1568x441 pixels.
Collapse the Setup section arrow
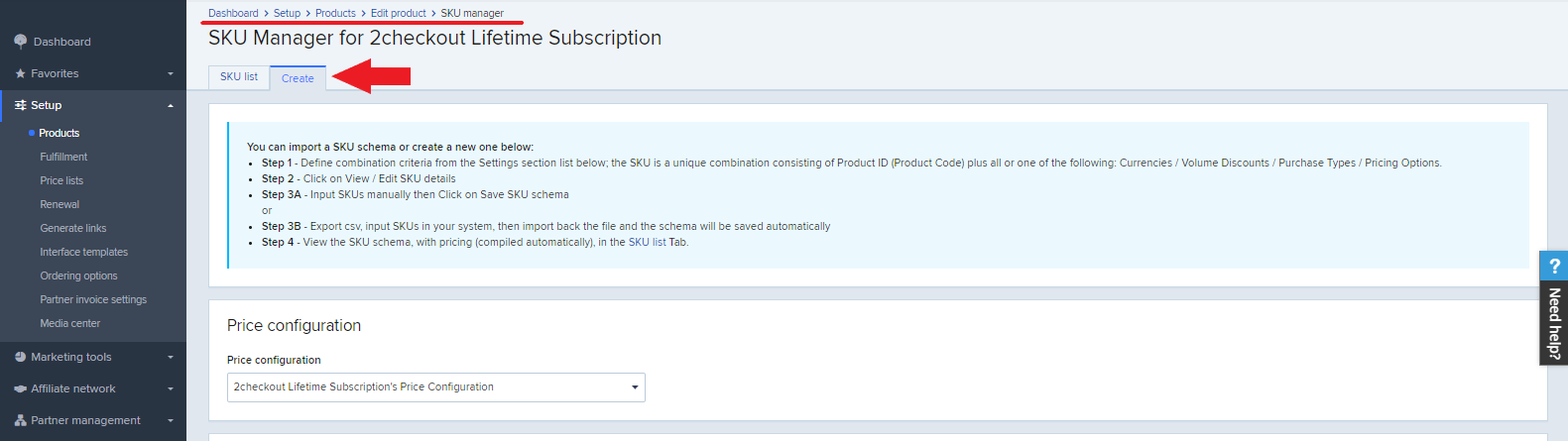pyautogui.click(x=171, y=106)
